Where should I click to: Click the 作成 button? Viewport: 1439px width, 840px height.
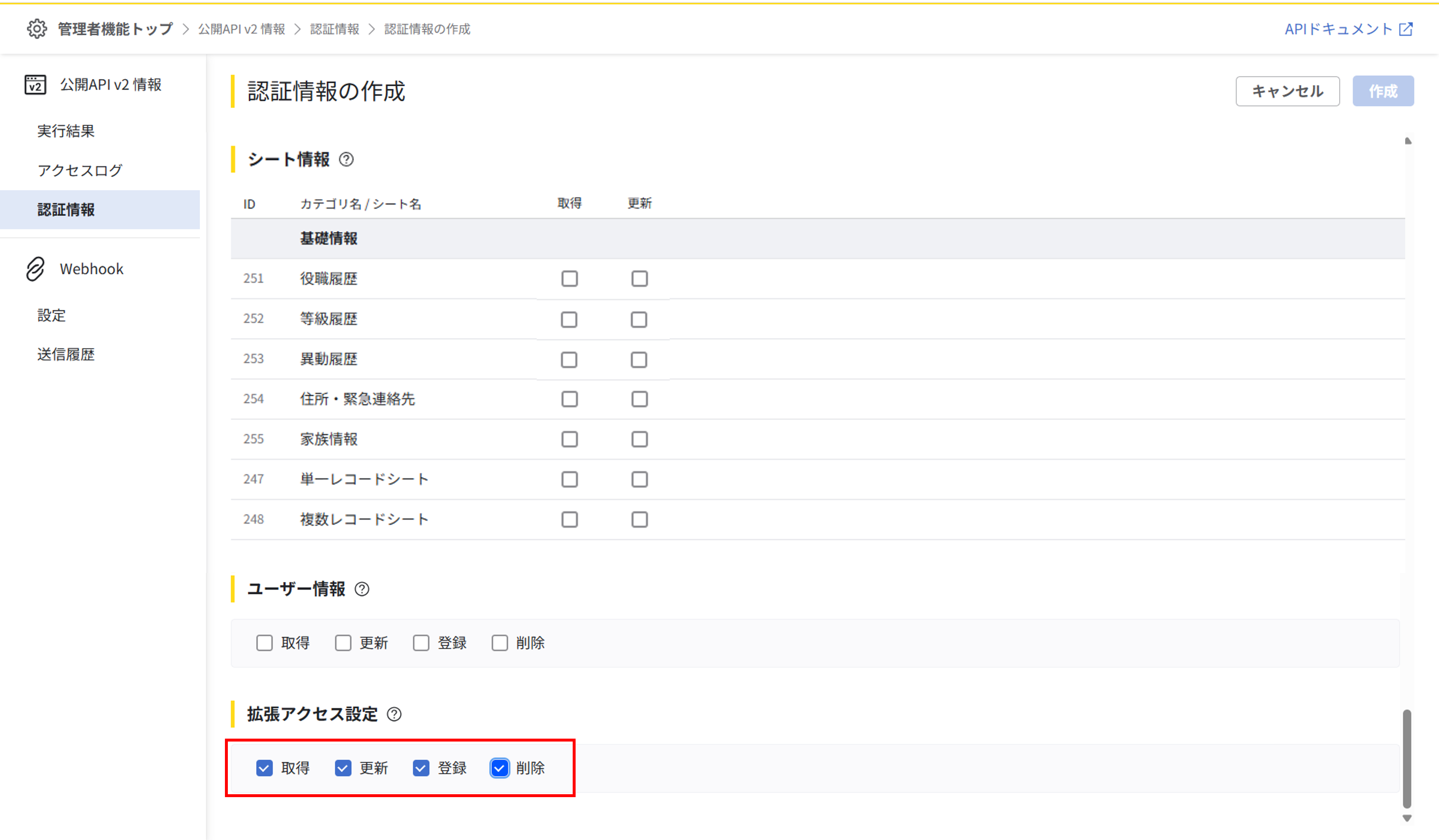point(1383,91)
